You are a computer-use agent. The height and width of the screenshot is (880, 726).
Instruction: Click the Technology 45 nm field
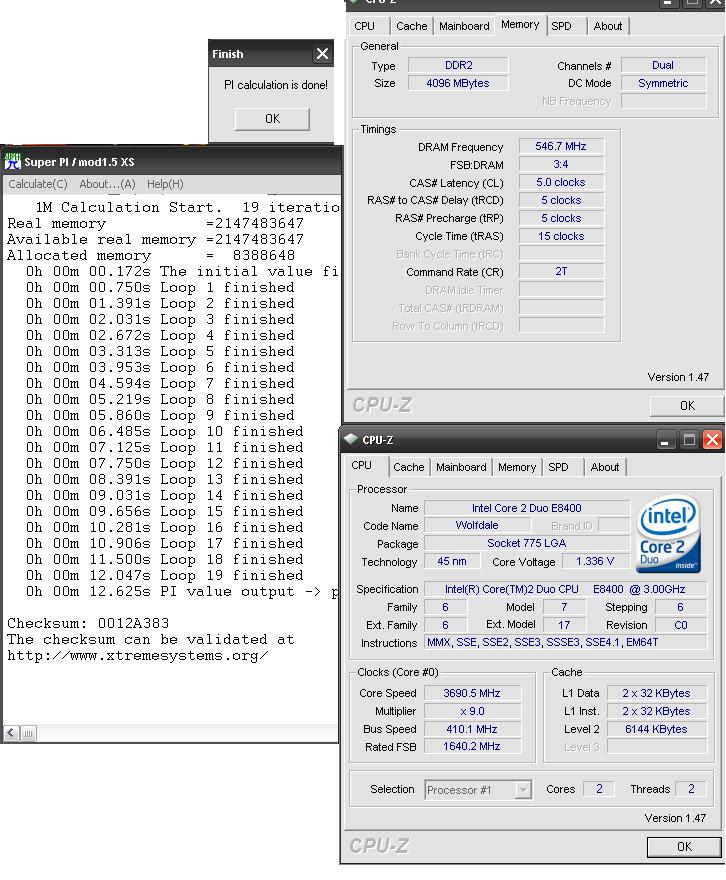click(x=452, y=561)
